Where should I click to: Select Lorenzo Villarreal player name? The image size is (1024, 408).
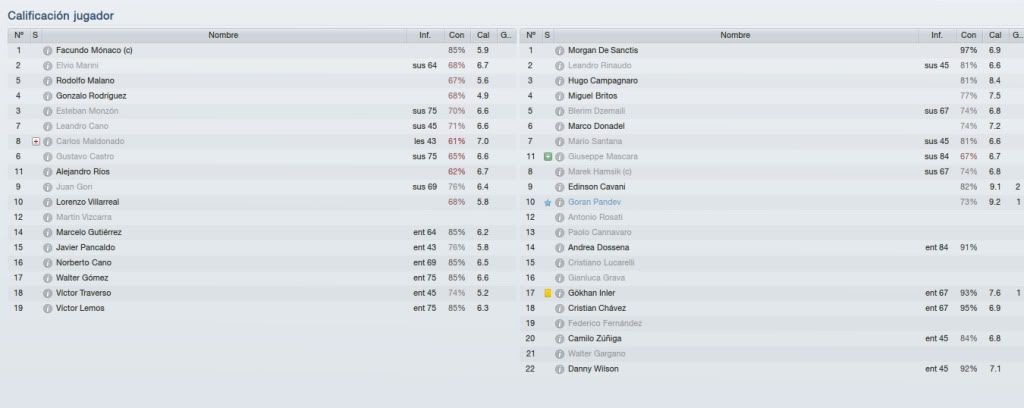(88, 202)
